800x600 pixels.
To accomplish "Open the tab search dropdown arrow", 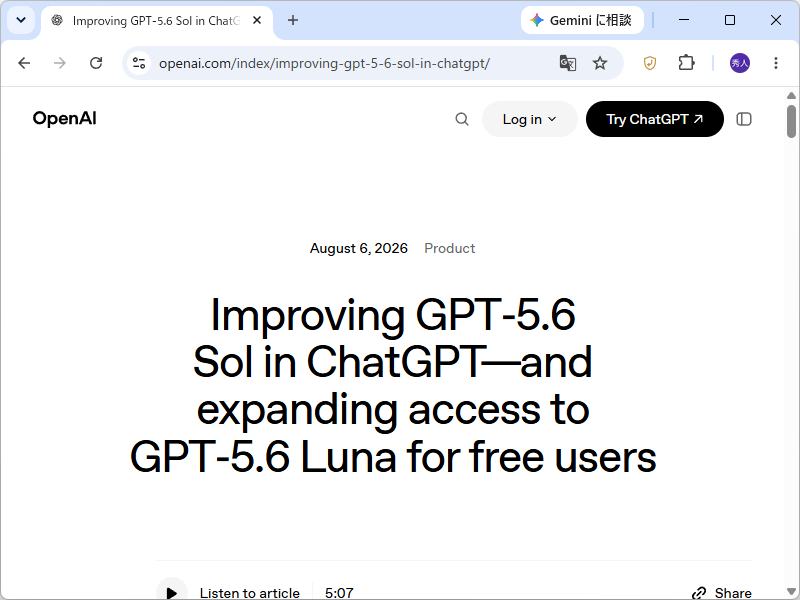I will click(x=21, y=20).
